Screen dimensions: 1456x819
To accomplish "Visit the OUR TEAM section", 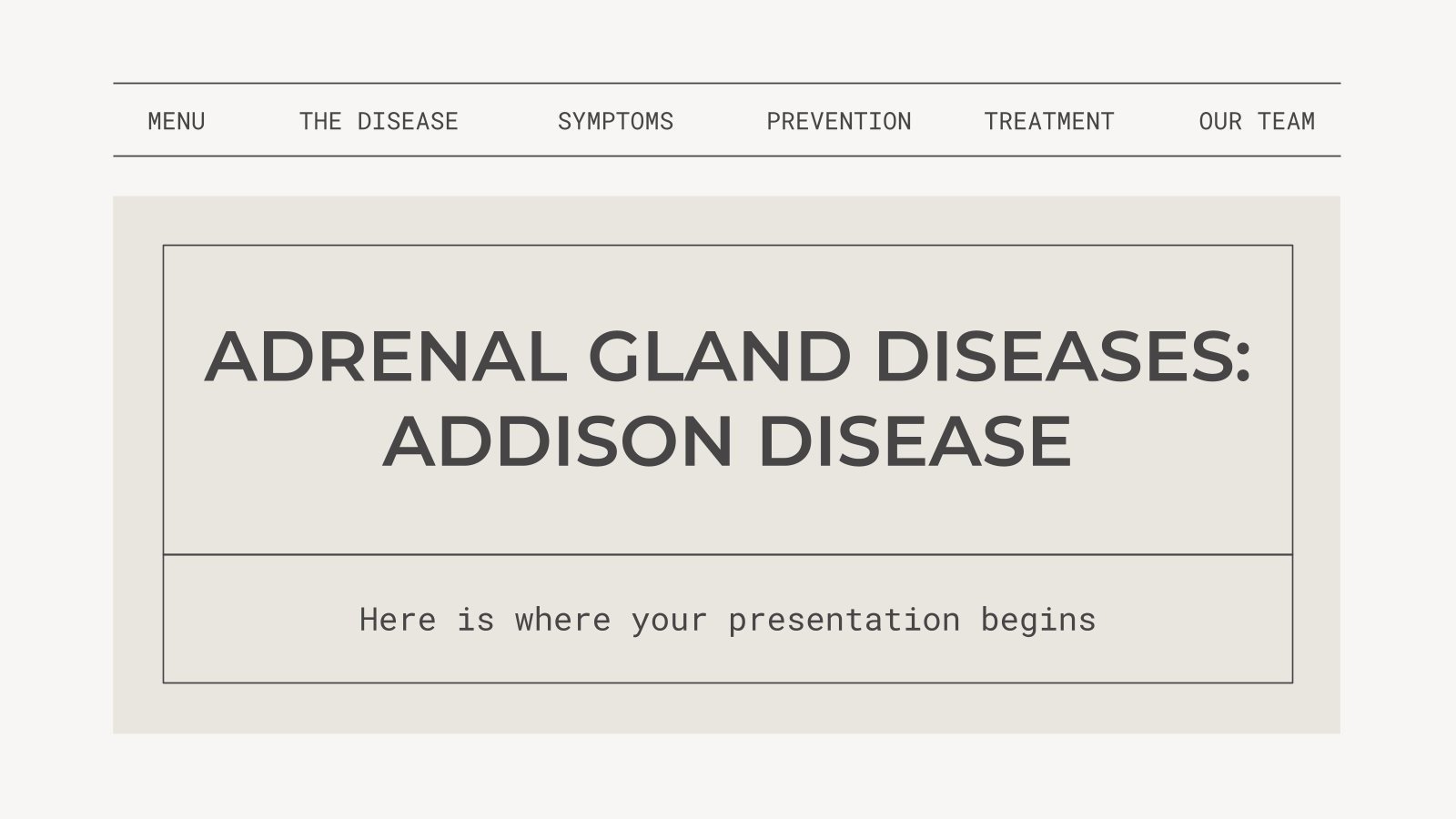I will [x=1257, y=121].
